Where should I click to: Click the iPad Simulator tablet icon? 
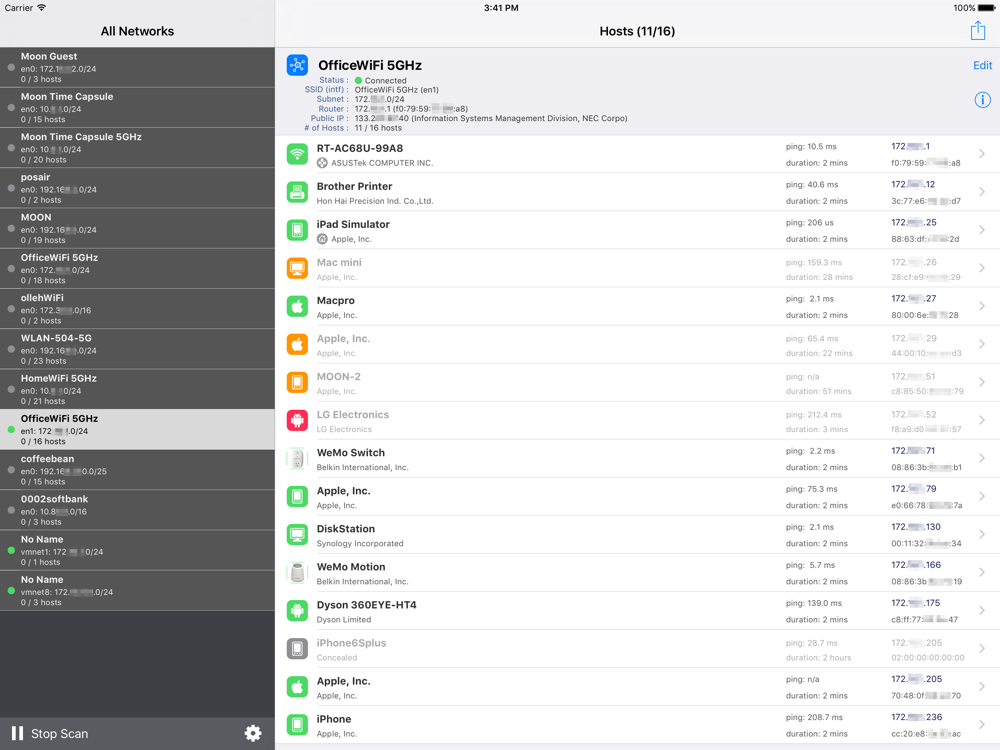click(x=297, y=230)
